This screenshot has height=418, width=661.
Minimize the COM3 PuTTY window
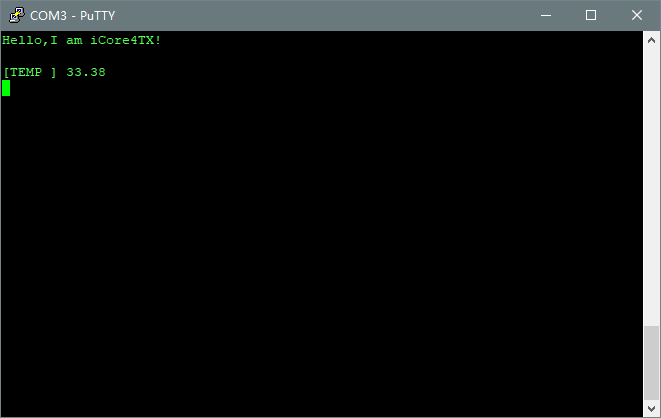(546, 15)
